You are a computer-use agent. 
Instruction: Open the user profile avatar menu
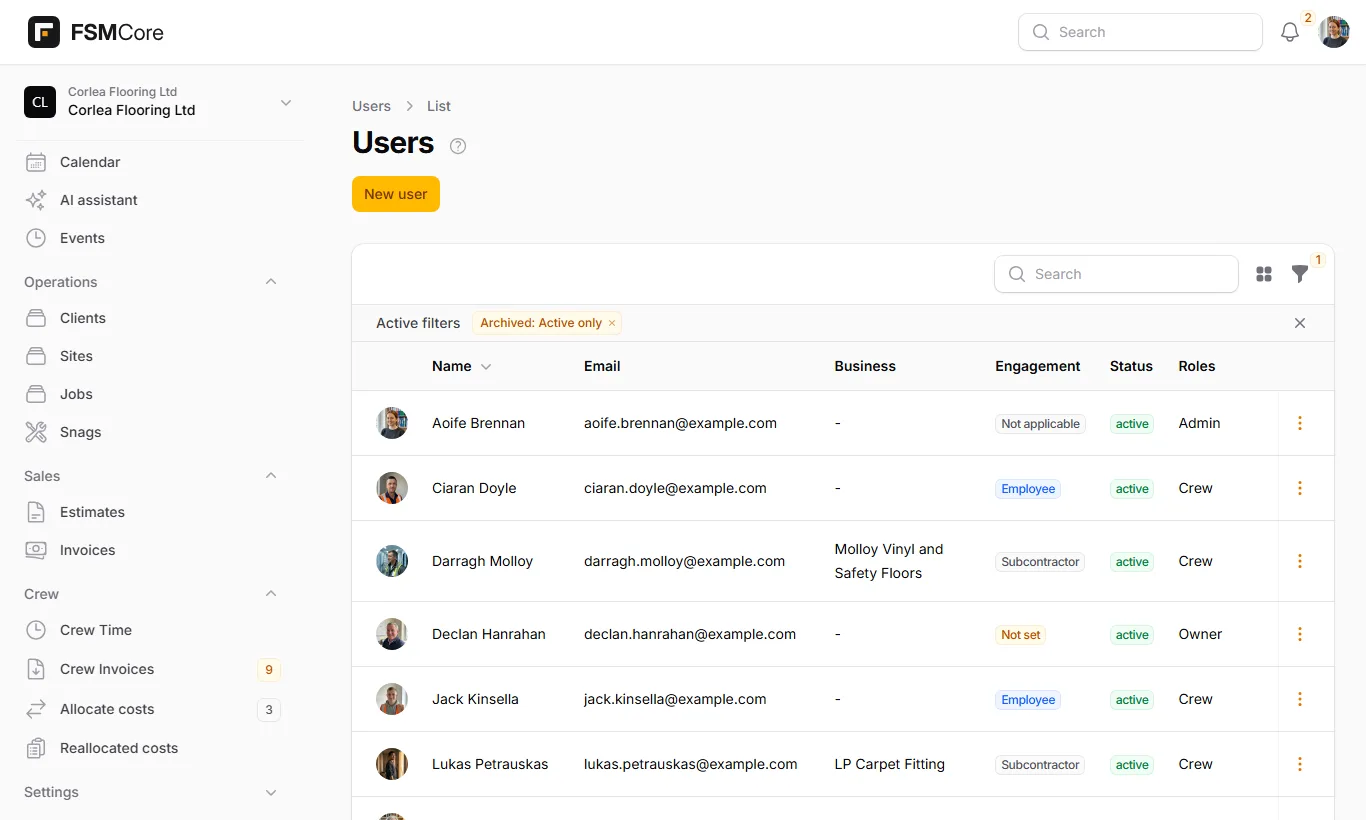pyautogui.click(x=1334, y=32)
